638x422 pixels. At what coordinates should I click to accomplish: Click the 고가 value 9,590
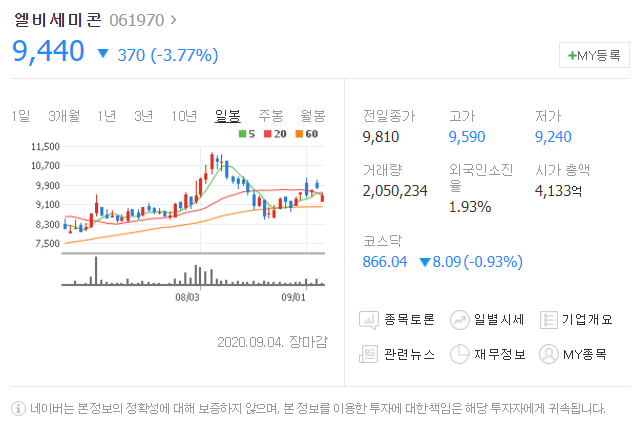467,137
